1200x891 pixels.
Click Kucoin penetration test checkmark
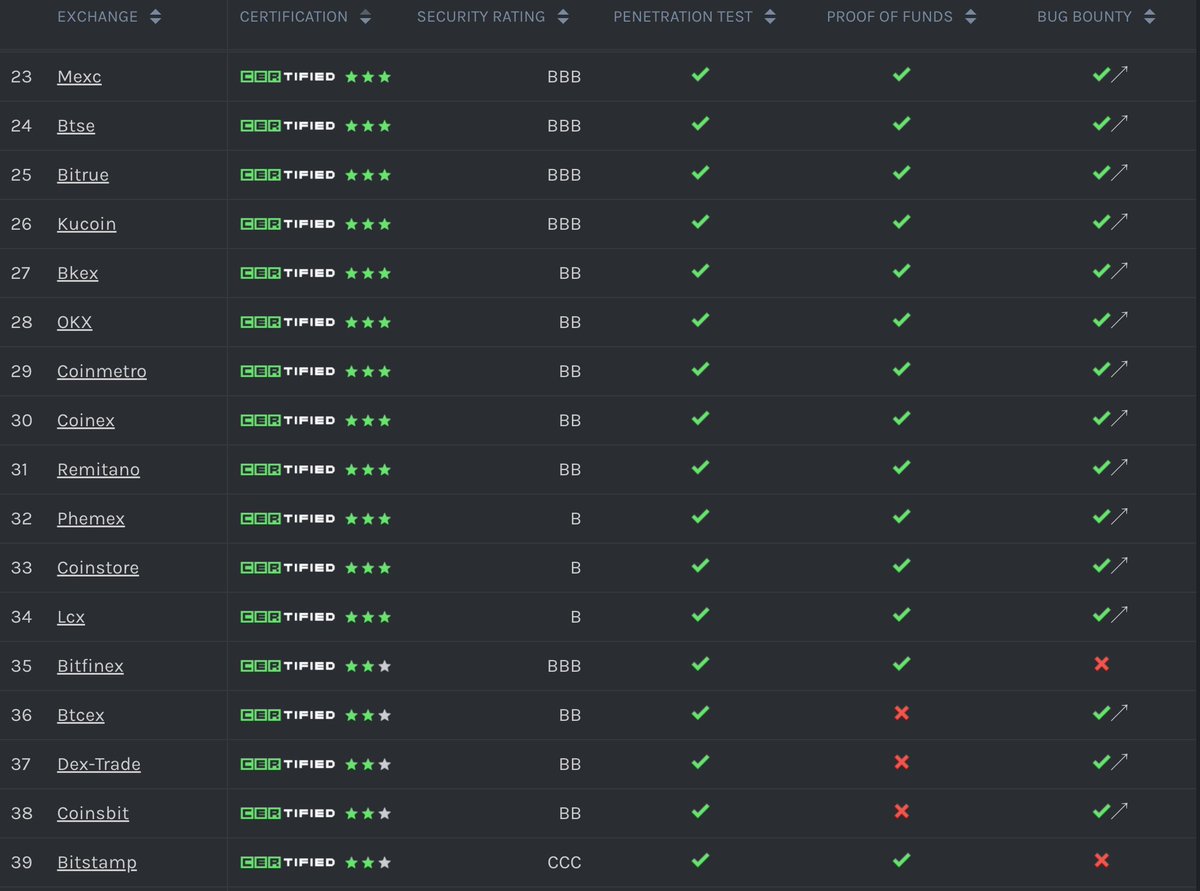coord(700,222)
